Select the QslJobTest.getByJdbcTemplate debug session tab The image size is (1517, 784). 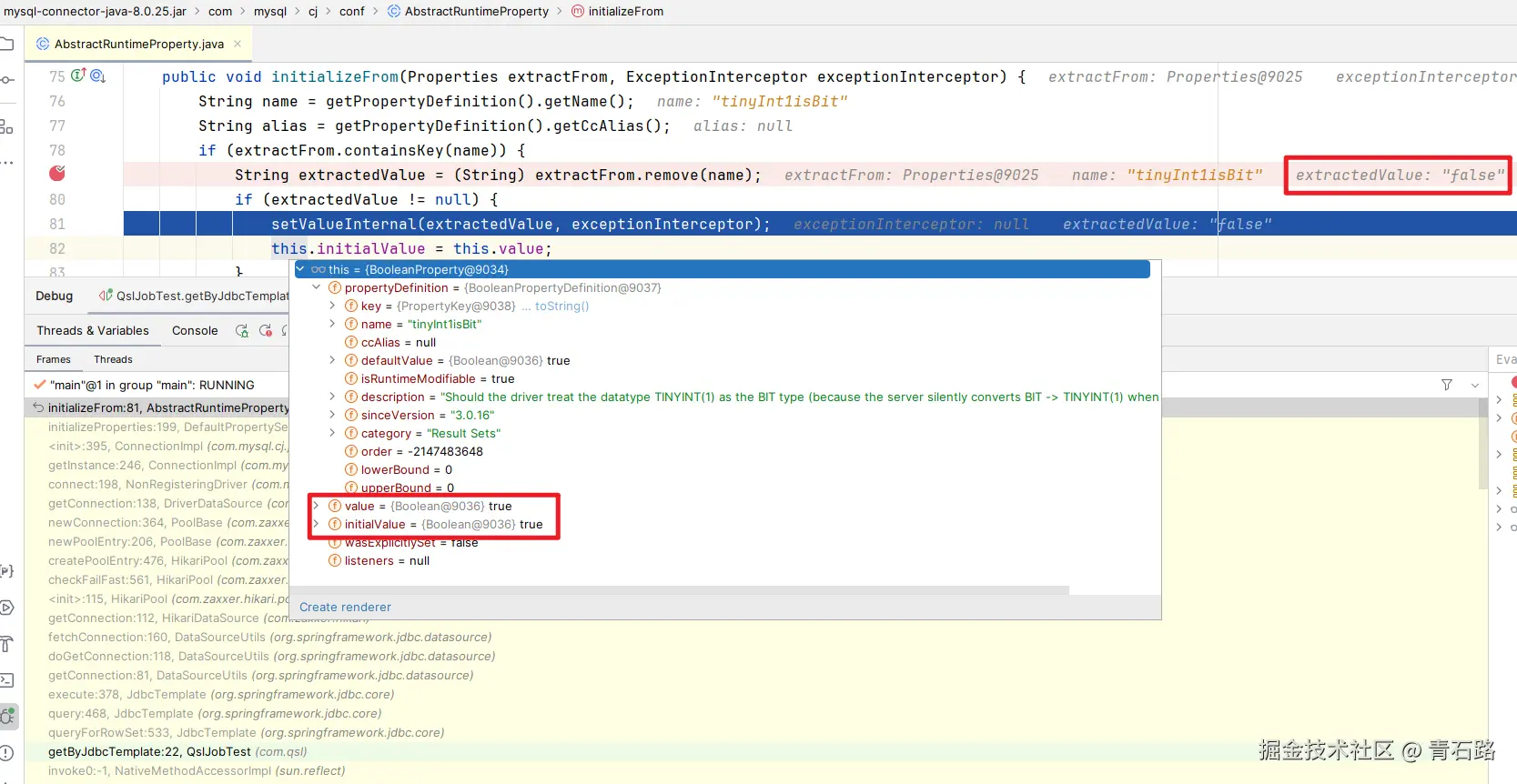tap(195, 296)
